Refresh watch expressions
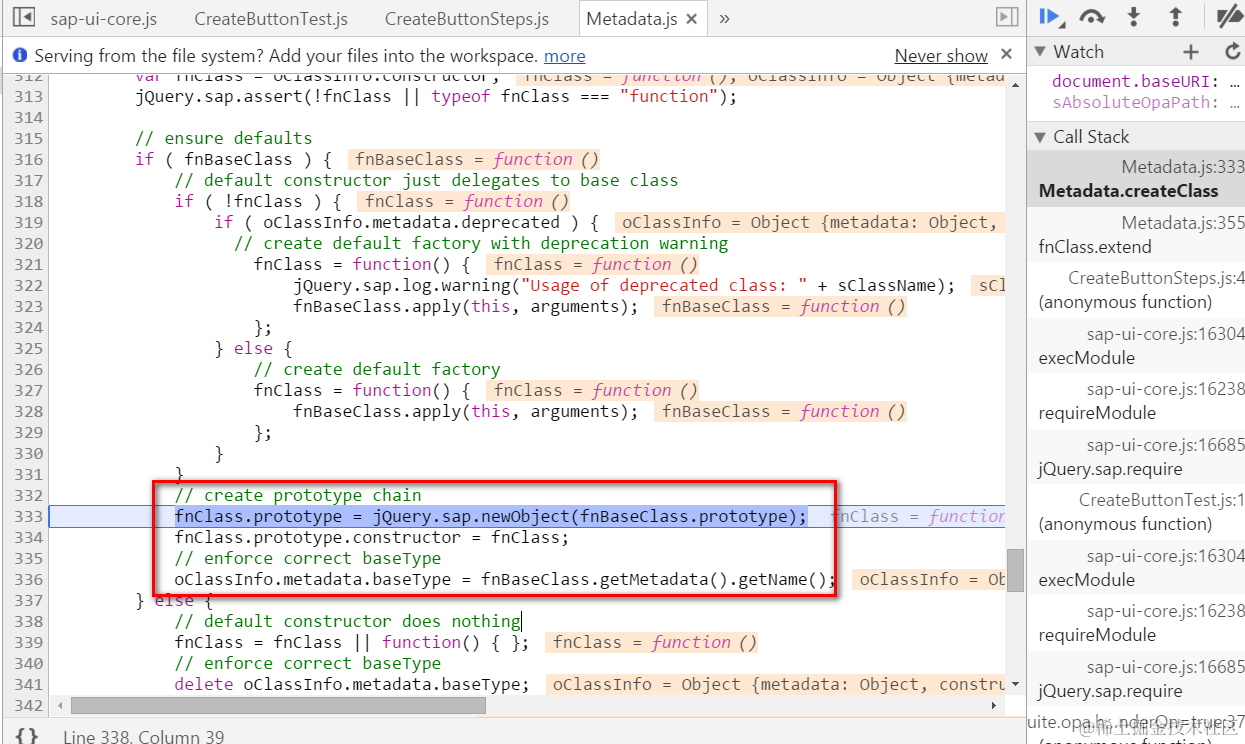Viewport: 1245px width, 744px height. click(1232, 52)
